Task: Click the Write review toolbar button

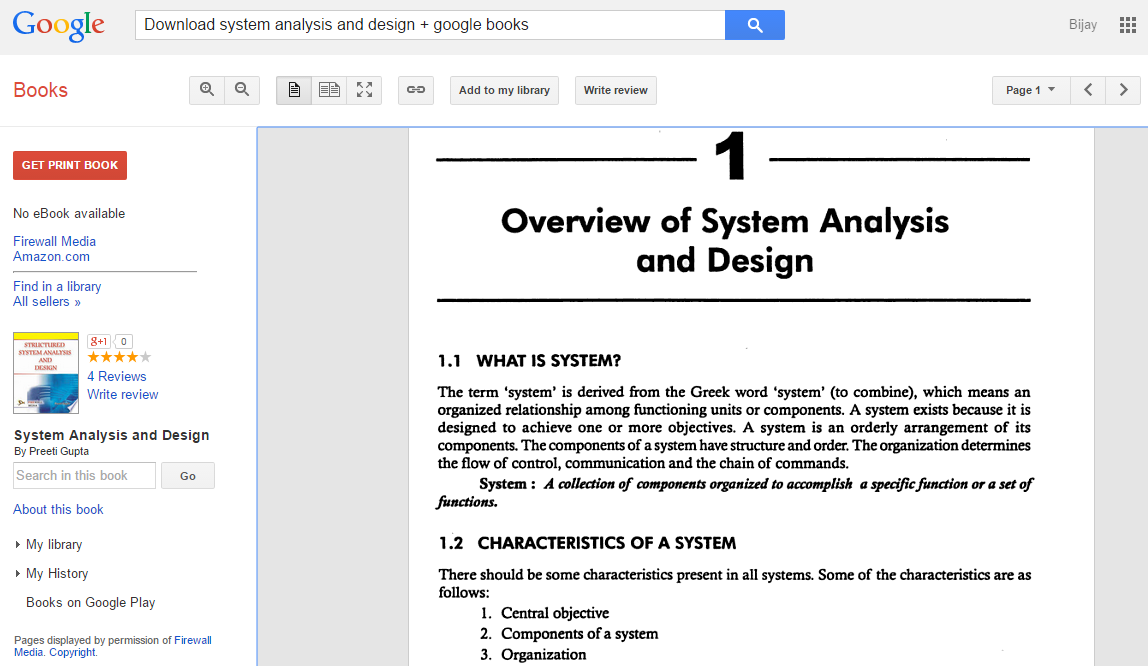Action: pos(616,90)
